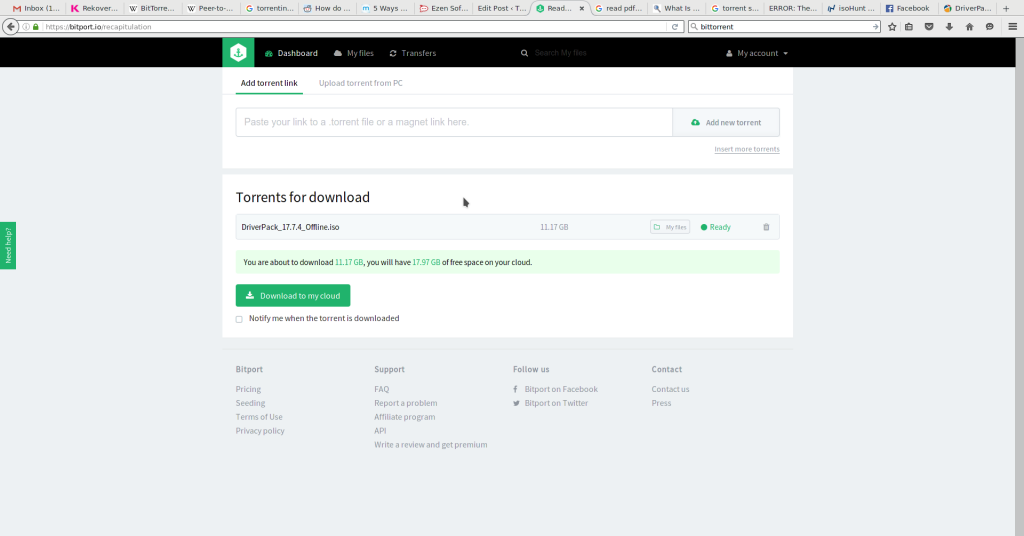Close the current Read... tab

tap(582, 8)
